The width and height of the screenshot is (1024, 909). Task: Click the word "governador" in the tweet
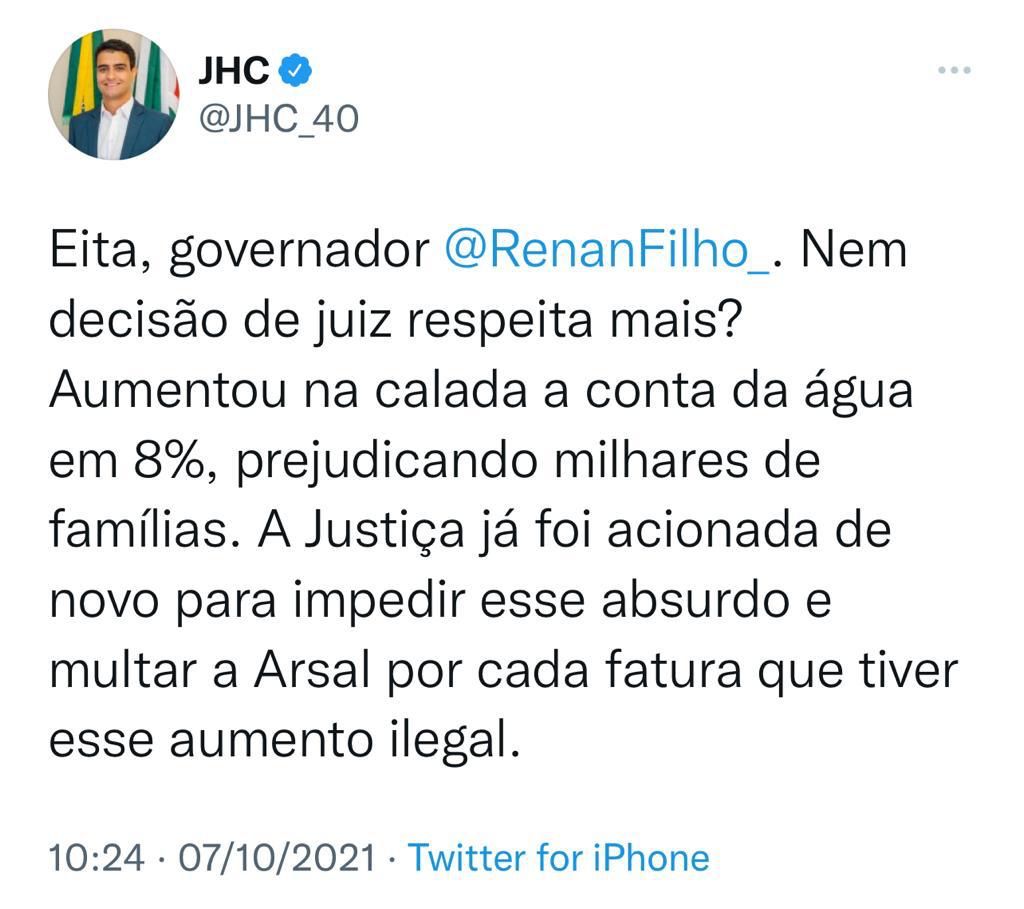click(x=297, y=250)
